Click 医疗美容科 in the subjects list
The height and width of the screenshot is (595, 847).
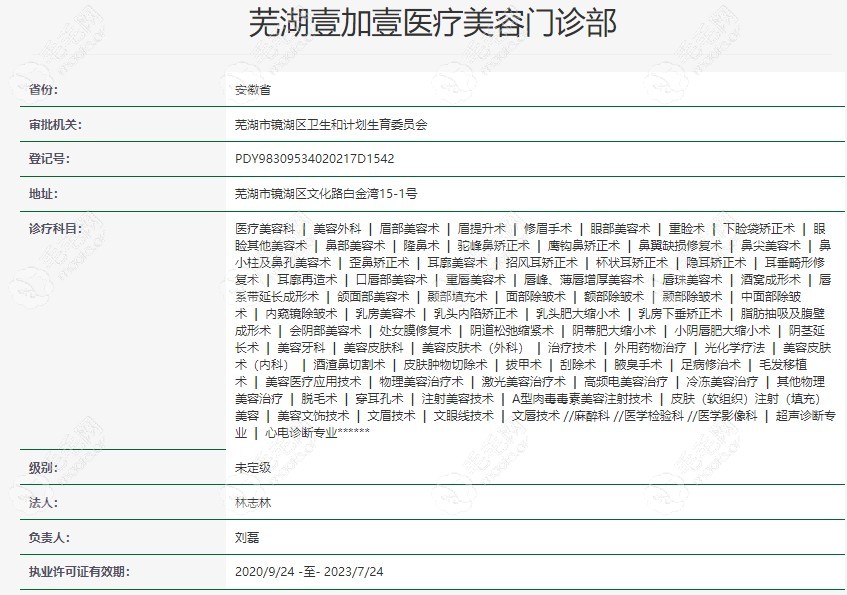tap(265, 229)
